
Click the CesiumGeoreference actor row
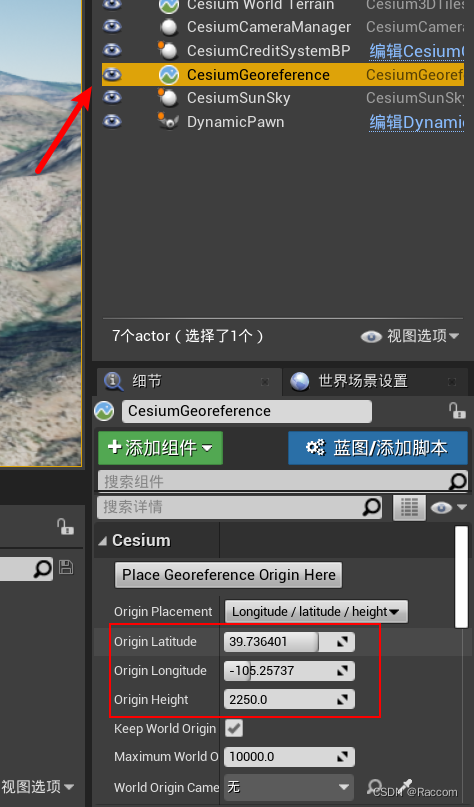pos(283,75)
